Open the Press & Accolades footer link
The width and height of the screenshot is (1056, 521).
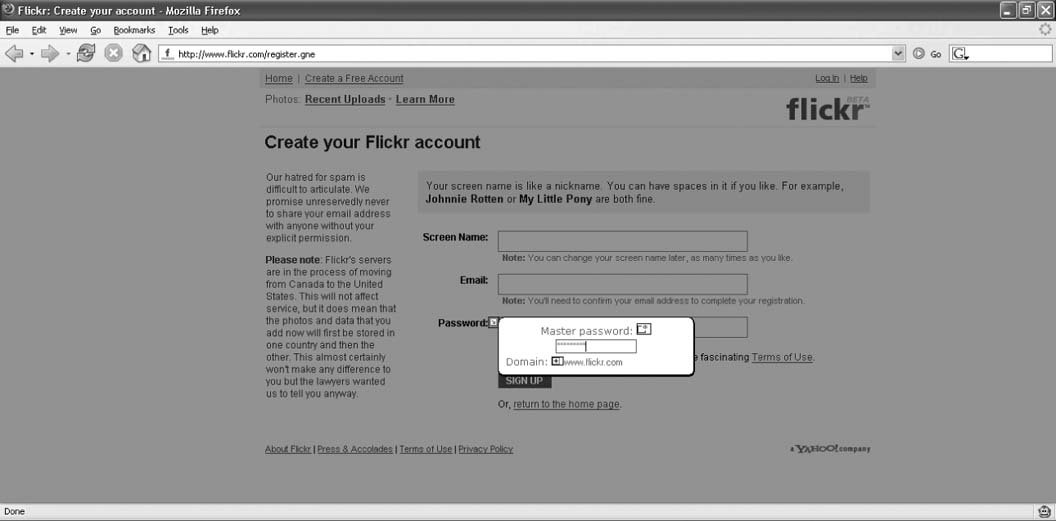(x=355, y=449)
